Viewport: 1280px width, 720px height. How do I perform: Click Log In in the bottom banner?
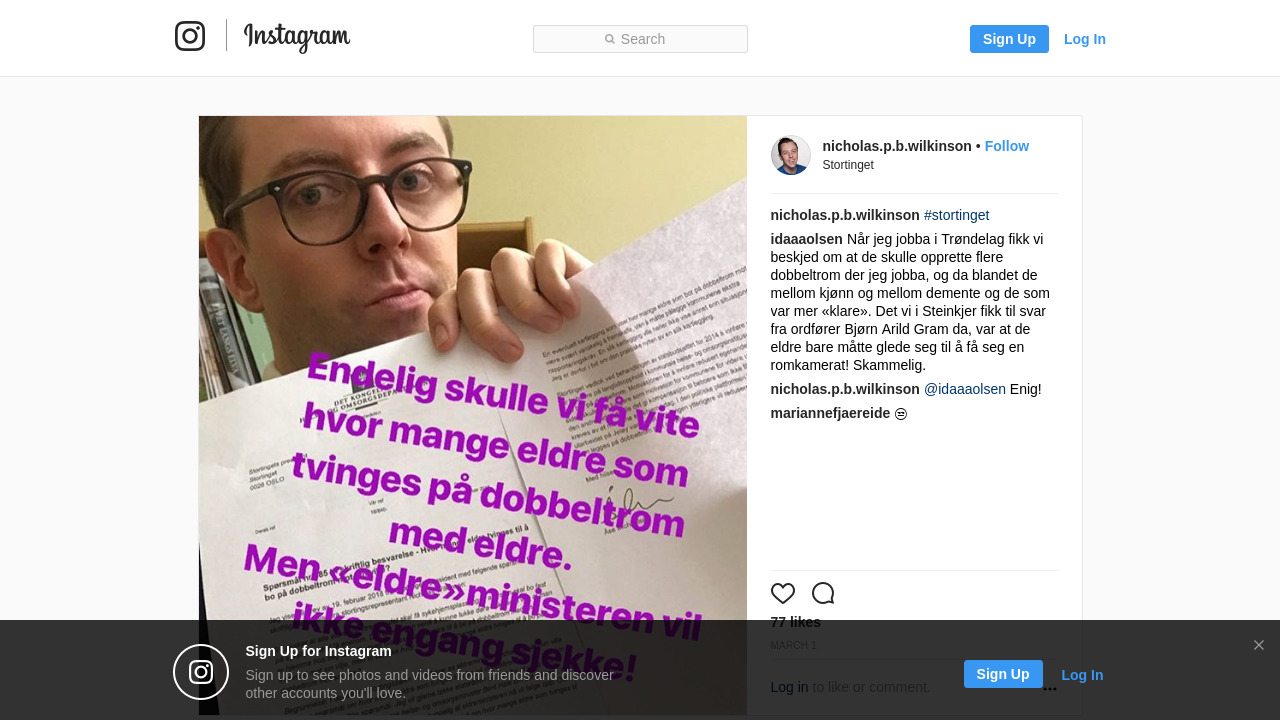(1082, 675)
